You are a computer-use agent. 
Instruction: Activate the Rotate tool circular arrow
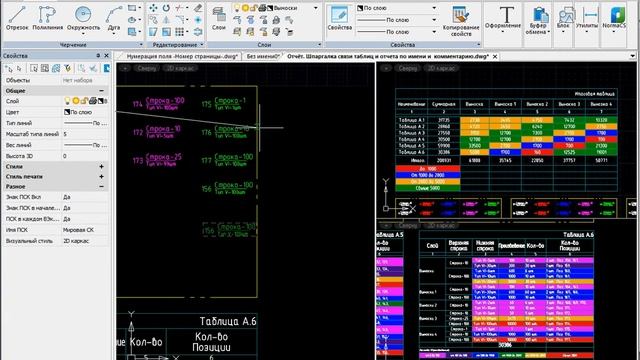[166, 8]
